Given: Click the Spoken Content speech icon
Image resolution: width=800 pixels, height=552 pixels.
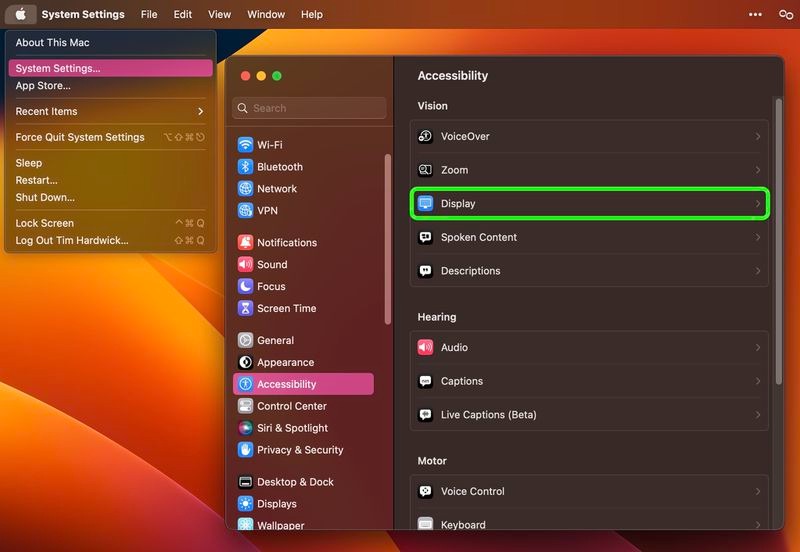Looking at the screenshot, I should 426,237.
